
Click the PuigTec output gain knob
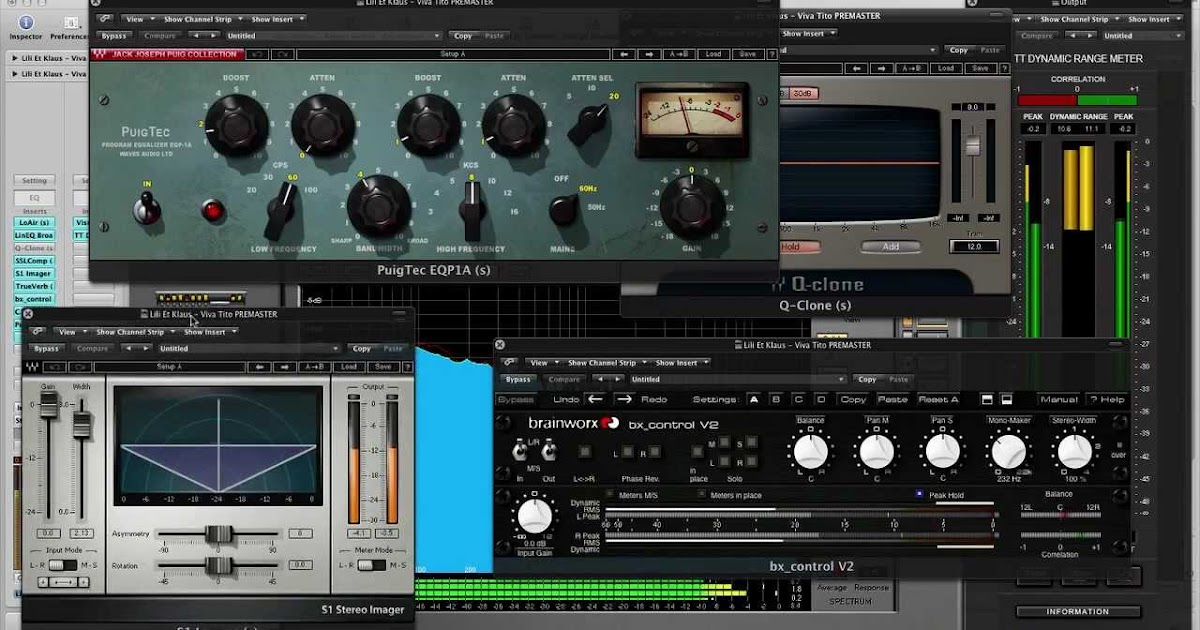692,207
